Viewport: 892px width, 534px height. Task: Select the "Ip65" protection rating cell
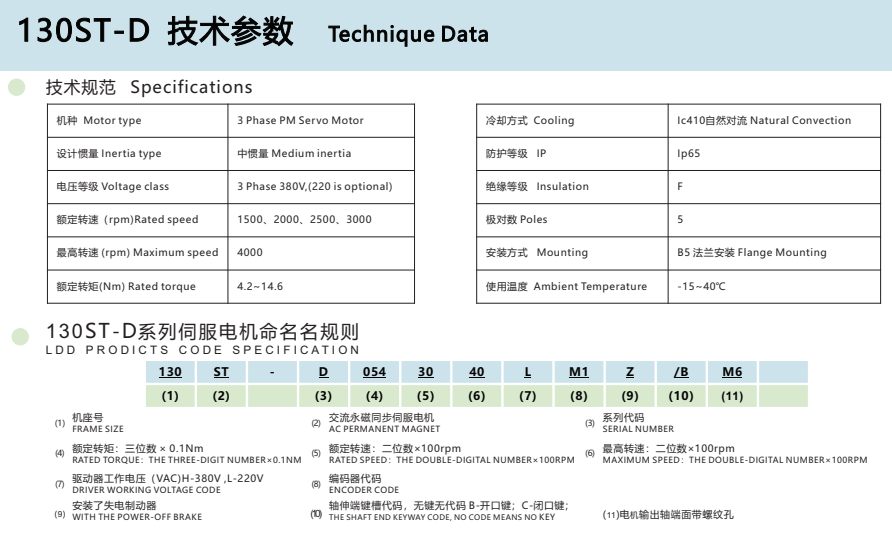click(x=689, y=153)
